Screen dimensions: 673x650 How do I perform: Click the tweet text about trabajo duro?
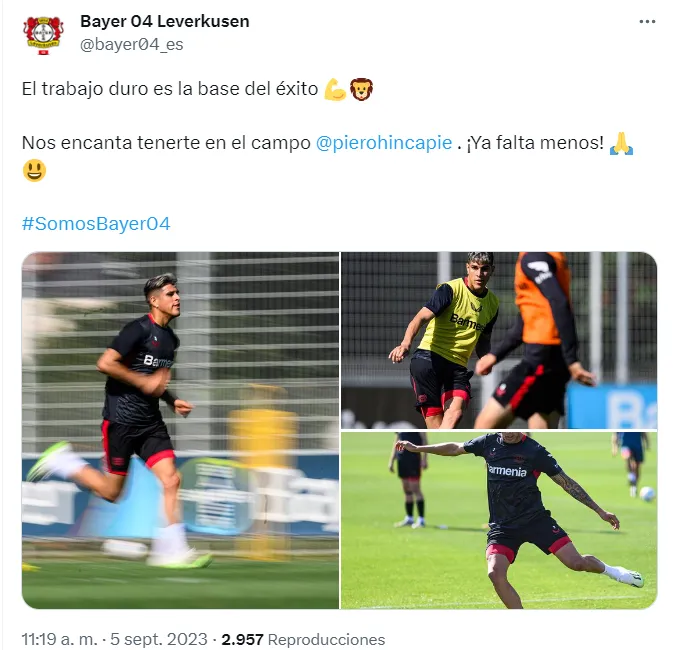click(x=170, y=89)
